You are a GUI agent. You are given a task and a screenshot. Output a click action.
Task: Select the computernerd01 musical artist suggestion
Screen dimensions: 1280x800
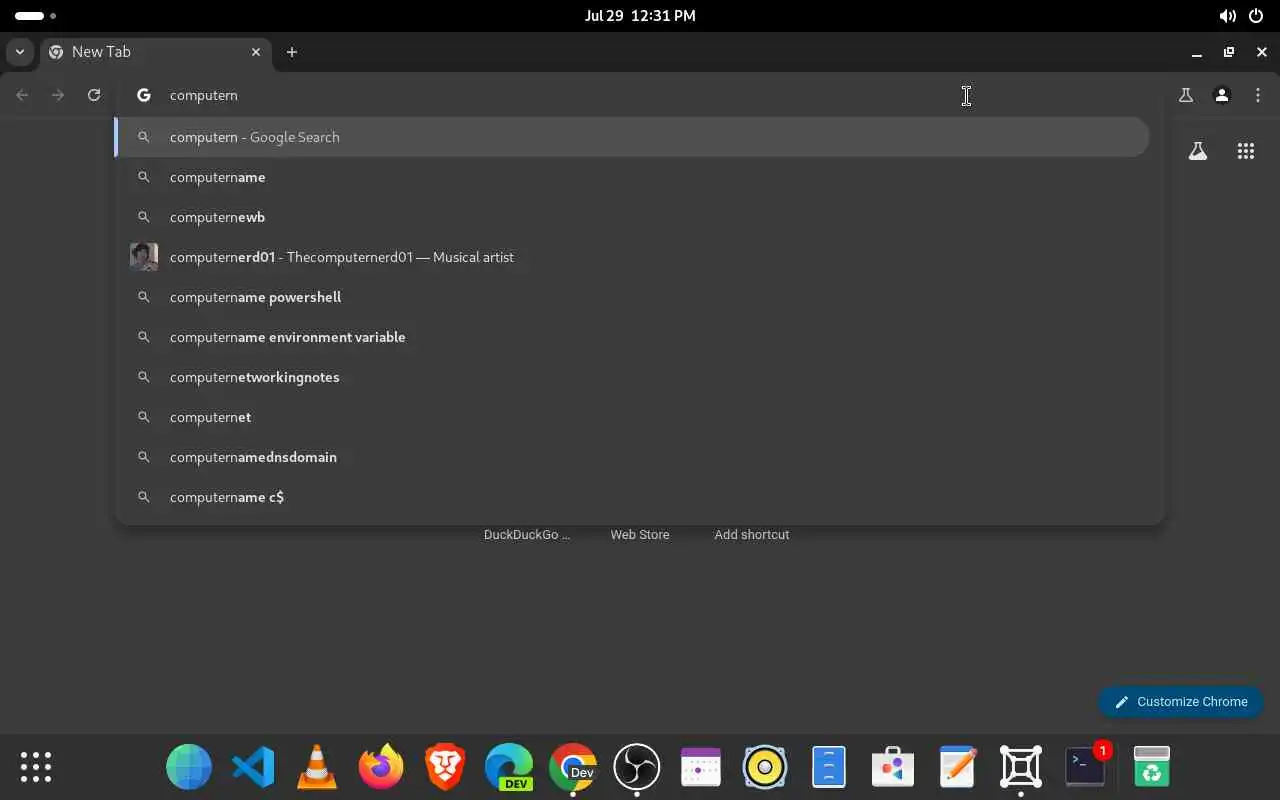coord(632,257)
